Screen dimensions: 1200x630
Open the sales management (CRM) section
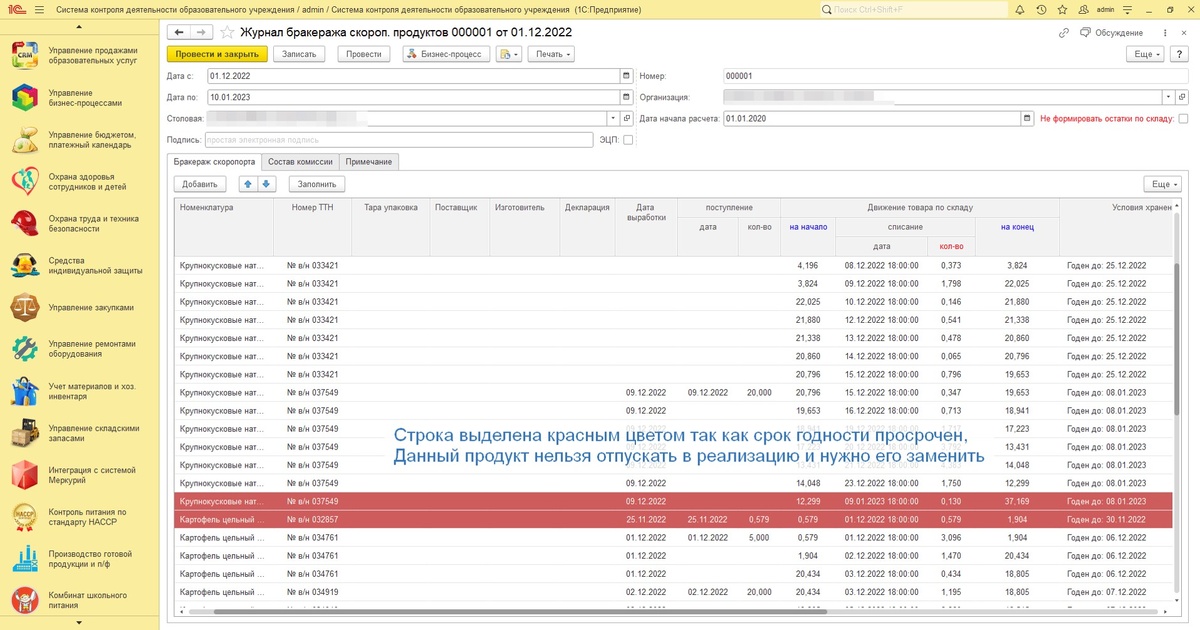[79, 56]
